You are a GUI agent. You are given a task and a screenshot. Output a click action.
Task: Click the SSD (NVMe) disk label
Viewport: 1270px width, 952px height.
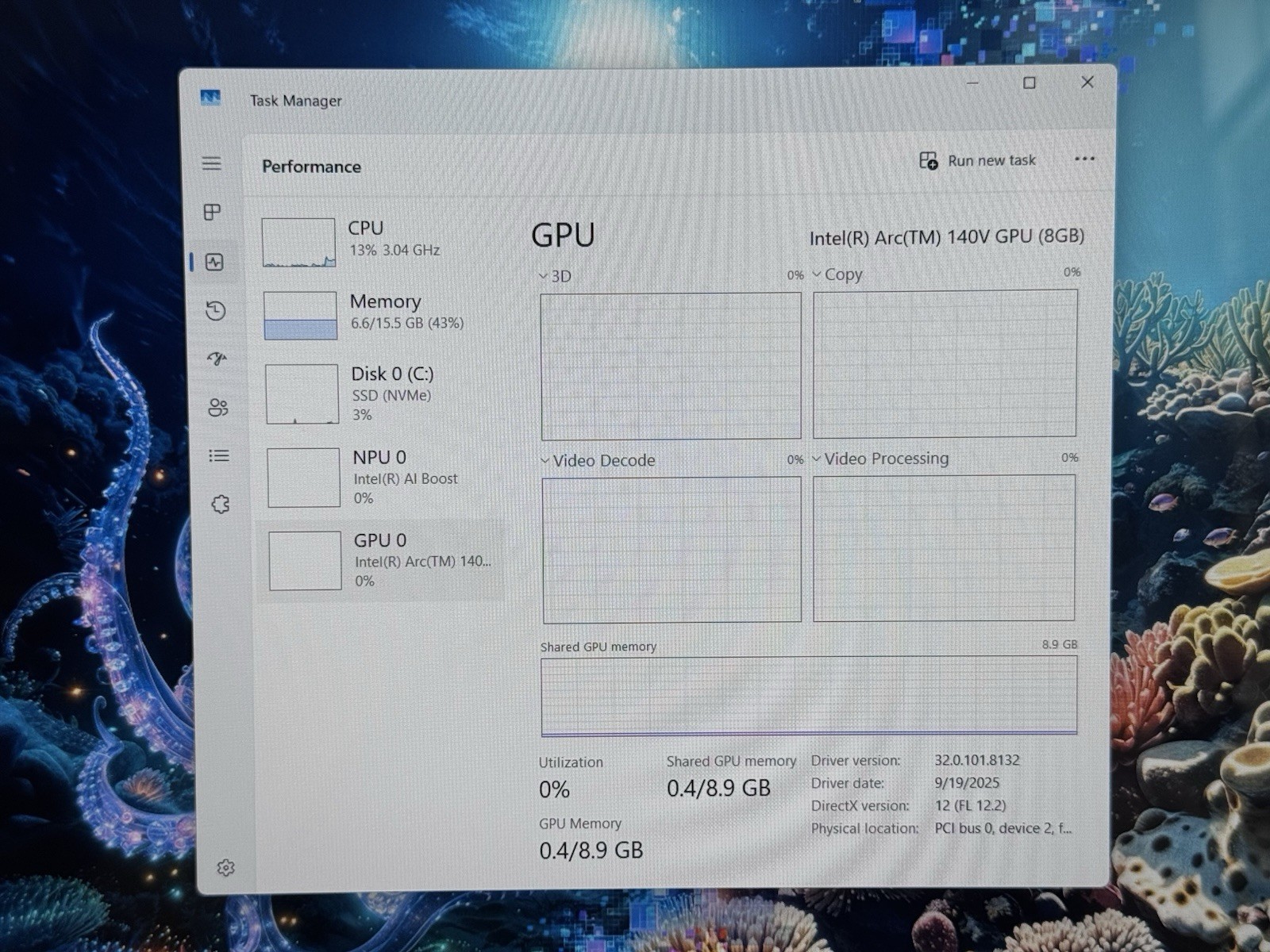391,395
